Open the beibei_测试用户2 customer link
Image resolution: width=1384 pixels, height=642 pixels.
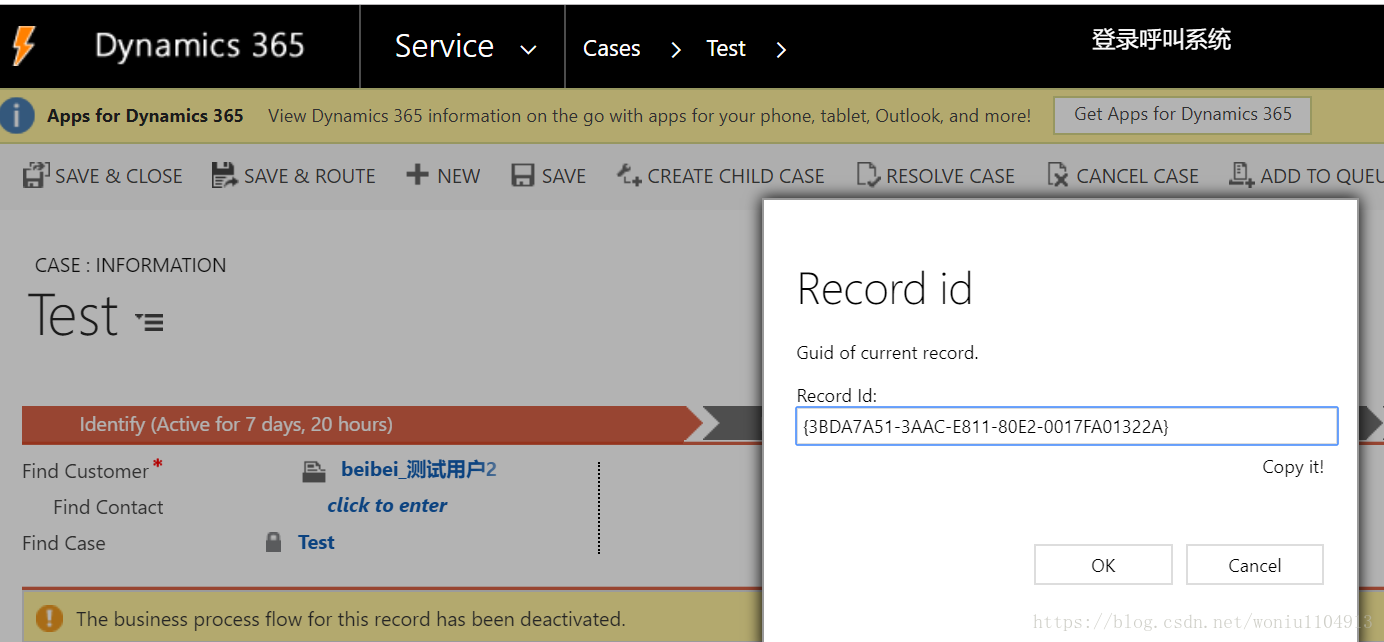[419, 469]
